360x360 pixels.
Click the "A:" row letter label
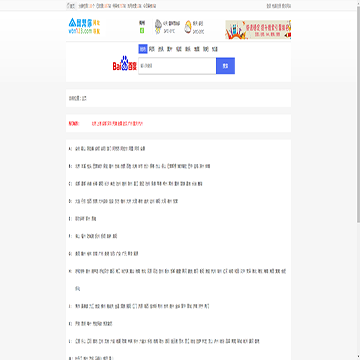70,149
